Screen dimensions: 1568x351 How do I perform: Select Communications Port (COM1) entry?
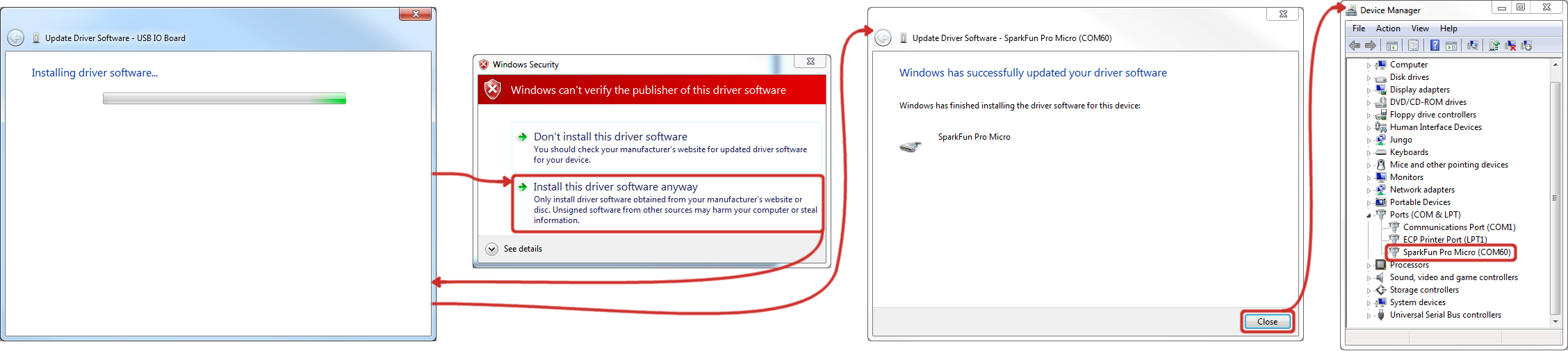click(x=1460, y=227)
